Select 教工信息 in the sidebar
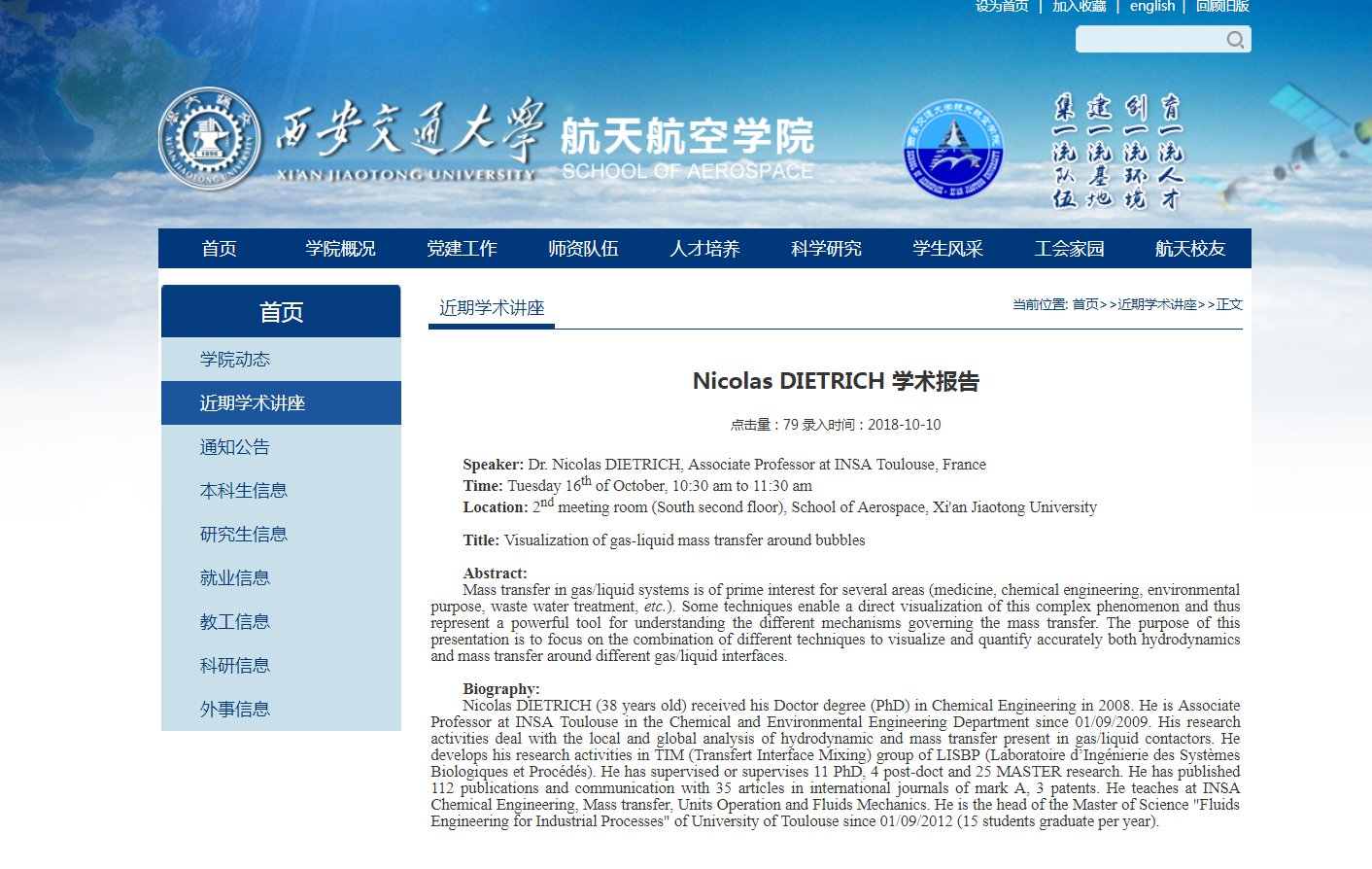 (x=281, y=622)
